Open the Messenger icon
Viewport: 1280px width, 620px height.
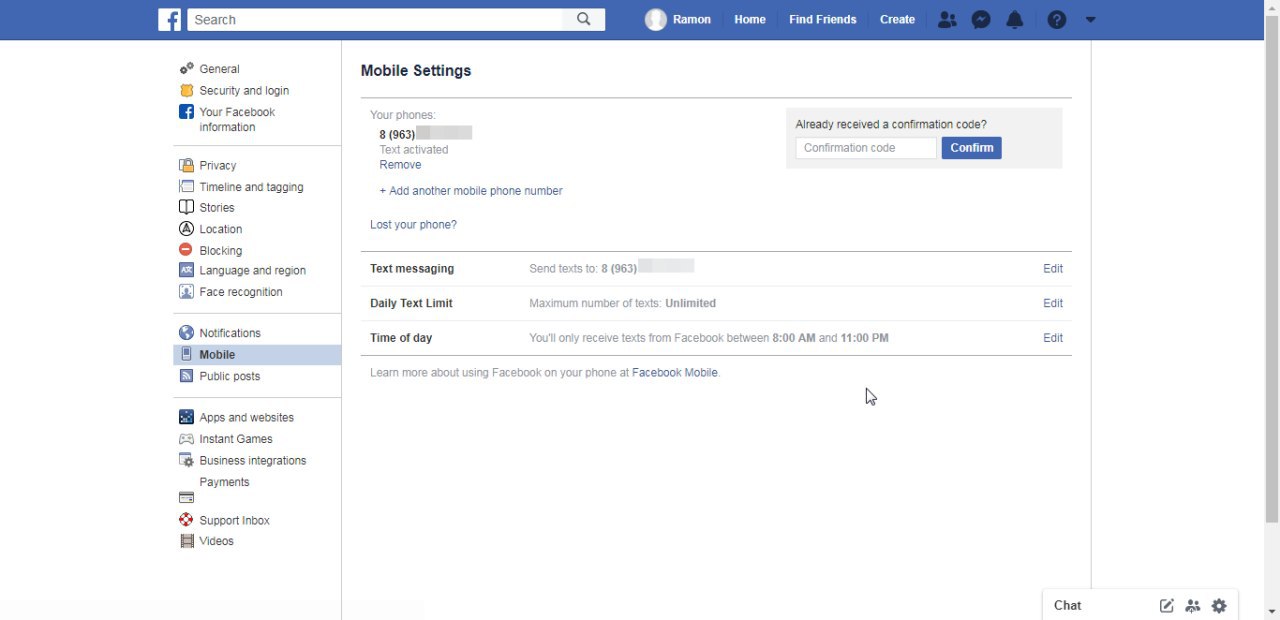pyautogui.click(x=981, y=20)
